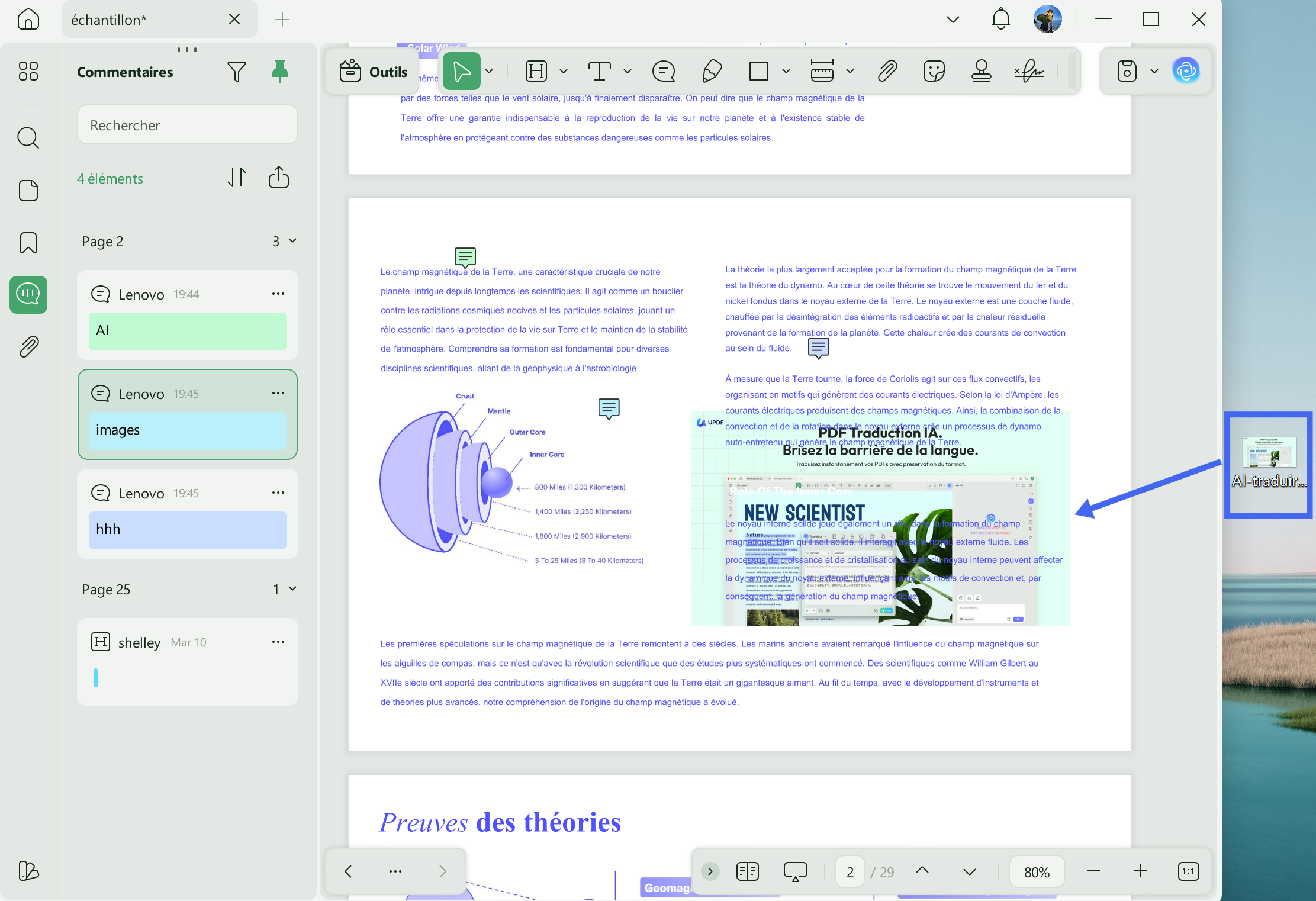
Task: Collapse the bottom page toolbar
Action: click(710, 871)
